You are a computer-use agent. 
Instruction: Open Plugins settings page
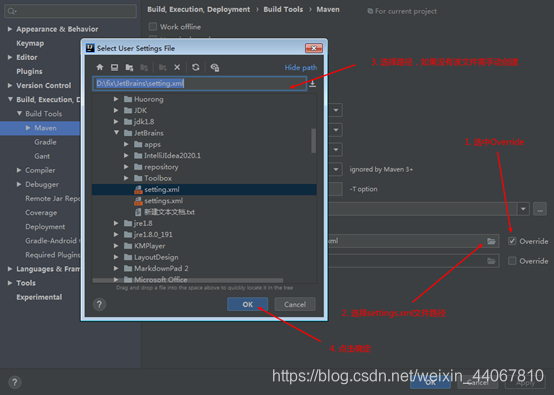pyautogui.click(x=29, y=71)
